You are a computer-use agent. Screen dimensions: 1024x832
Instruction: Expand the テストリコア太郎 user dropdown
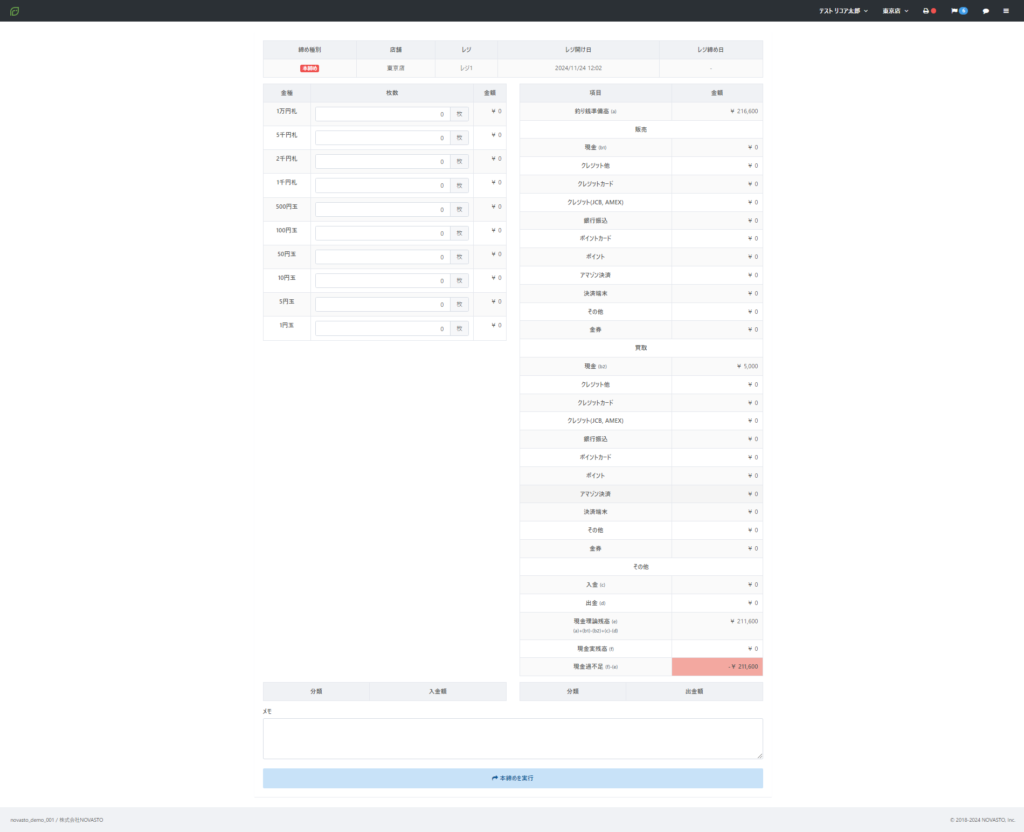point(843,11)
